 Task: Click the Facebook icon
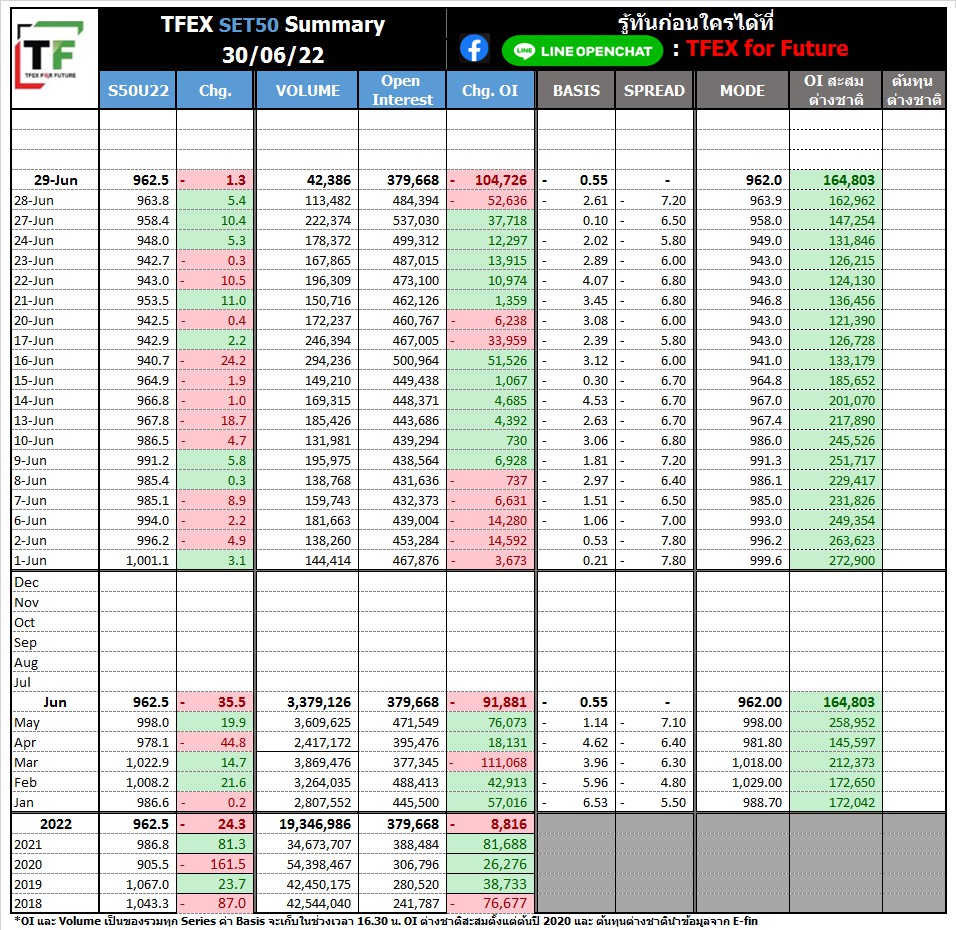(x=474, y=49)
